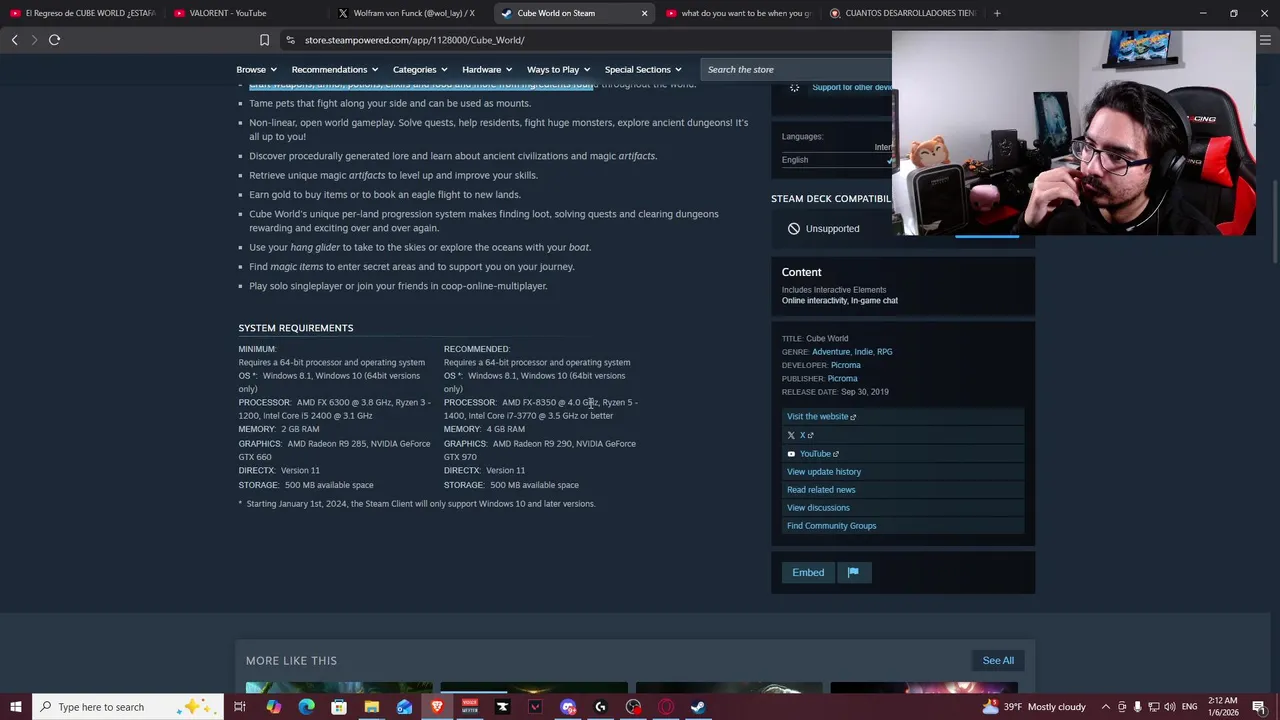
Task: Click See All in More Like This
Action: coord(998,660)
